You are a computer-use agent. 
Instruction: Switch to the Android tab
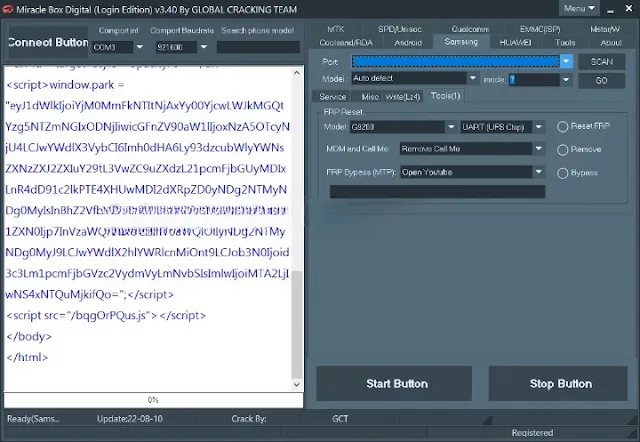coord(408,42)
